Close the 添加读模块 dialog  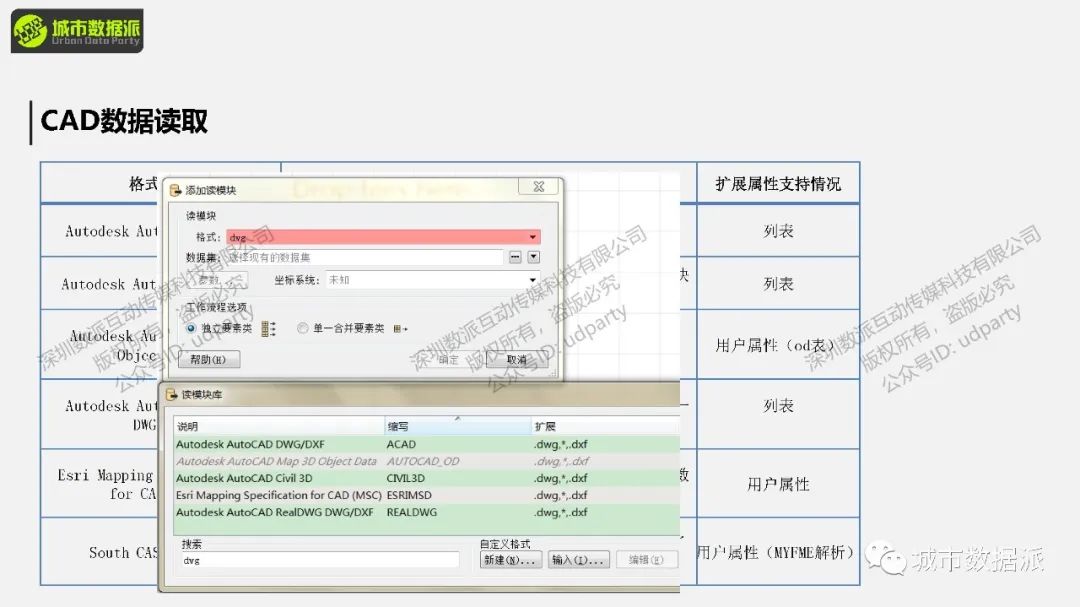(539, 187)
